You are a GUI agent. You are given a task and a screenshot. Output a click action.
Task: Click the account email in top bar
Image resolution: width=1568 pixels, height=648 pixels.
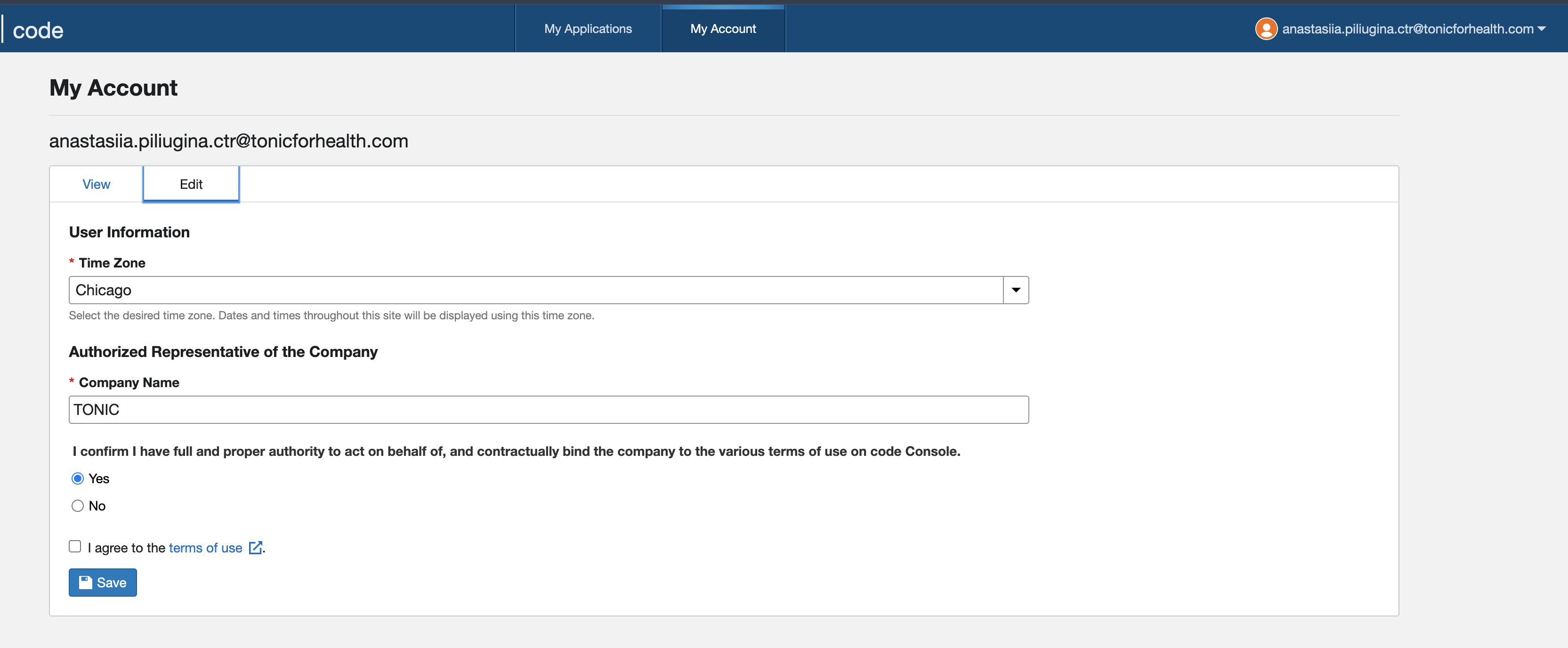click(1407, 29)
